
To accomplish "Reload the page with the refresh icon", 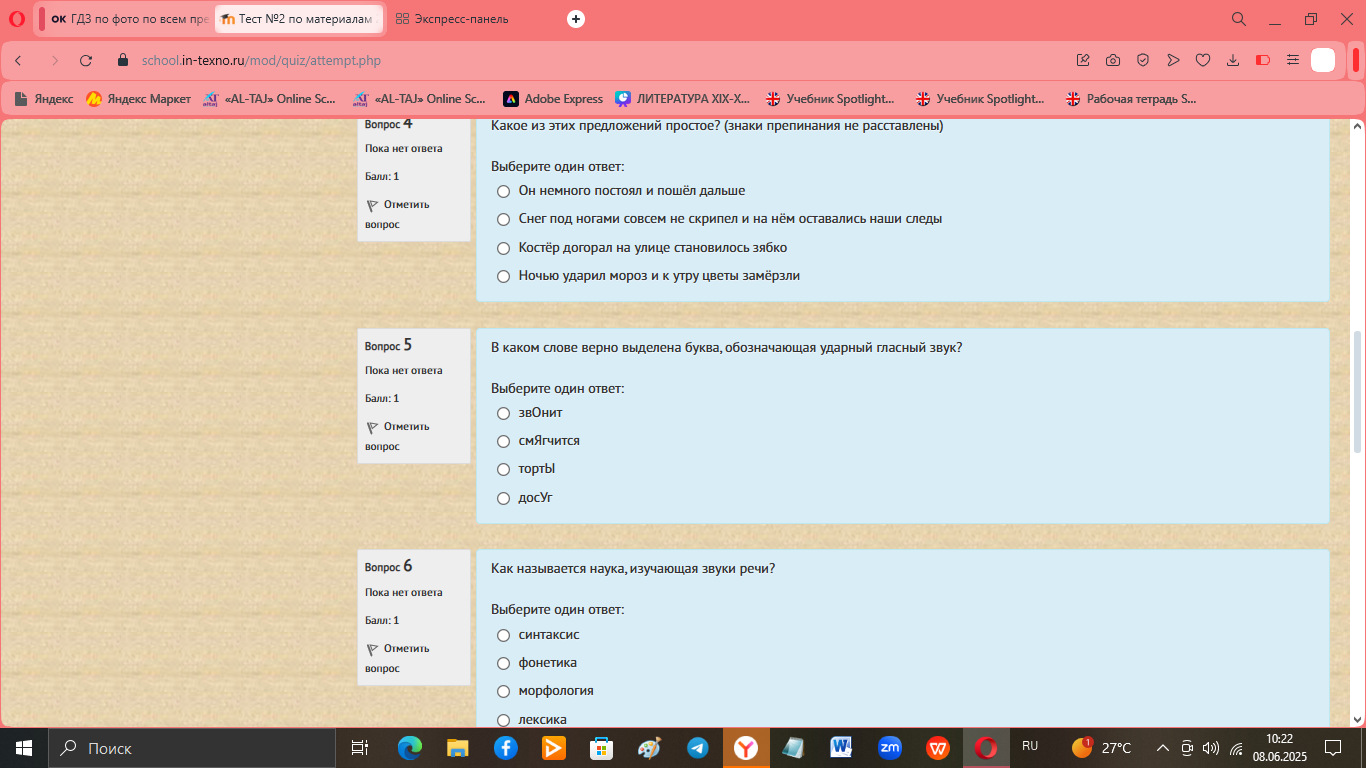I will 86,60.
